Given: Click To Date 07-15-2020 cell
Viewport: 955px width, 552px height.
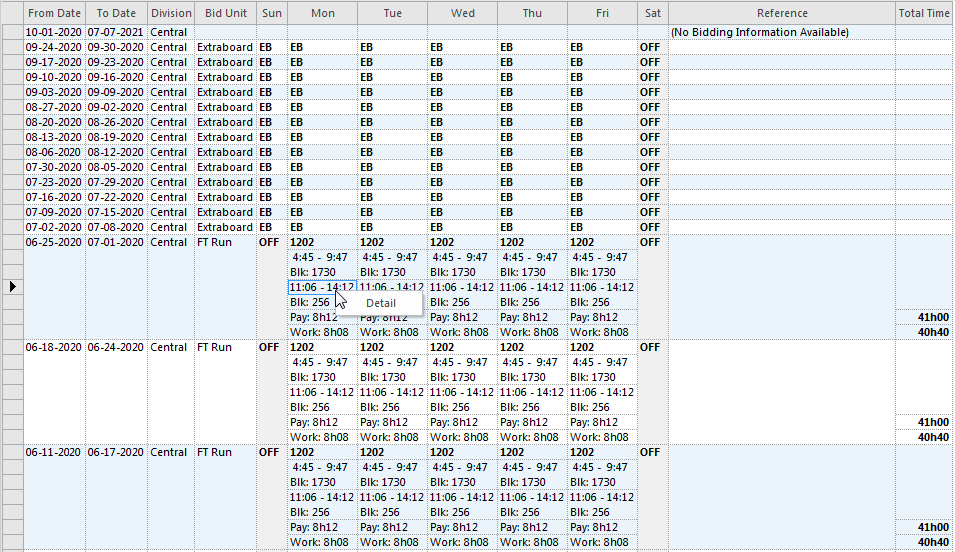Looking at the screenshot, I should click(116, 213).
